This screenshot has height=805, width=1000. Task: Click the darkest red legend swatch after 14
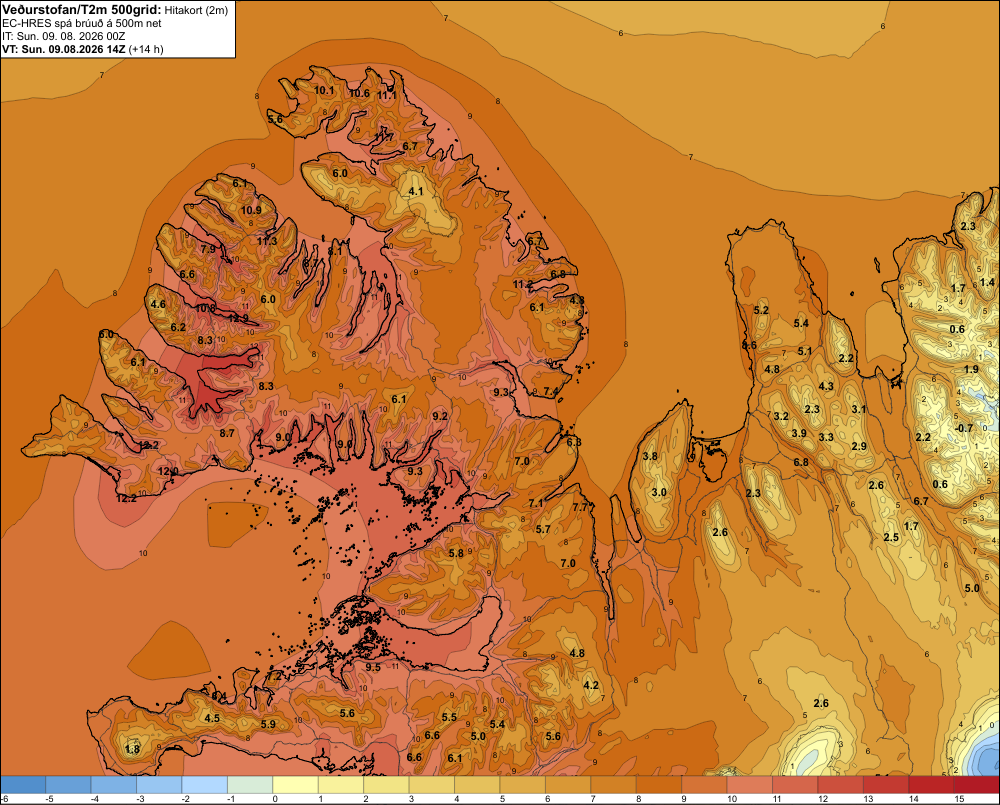[976, 785]
